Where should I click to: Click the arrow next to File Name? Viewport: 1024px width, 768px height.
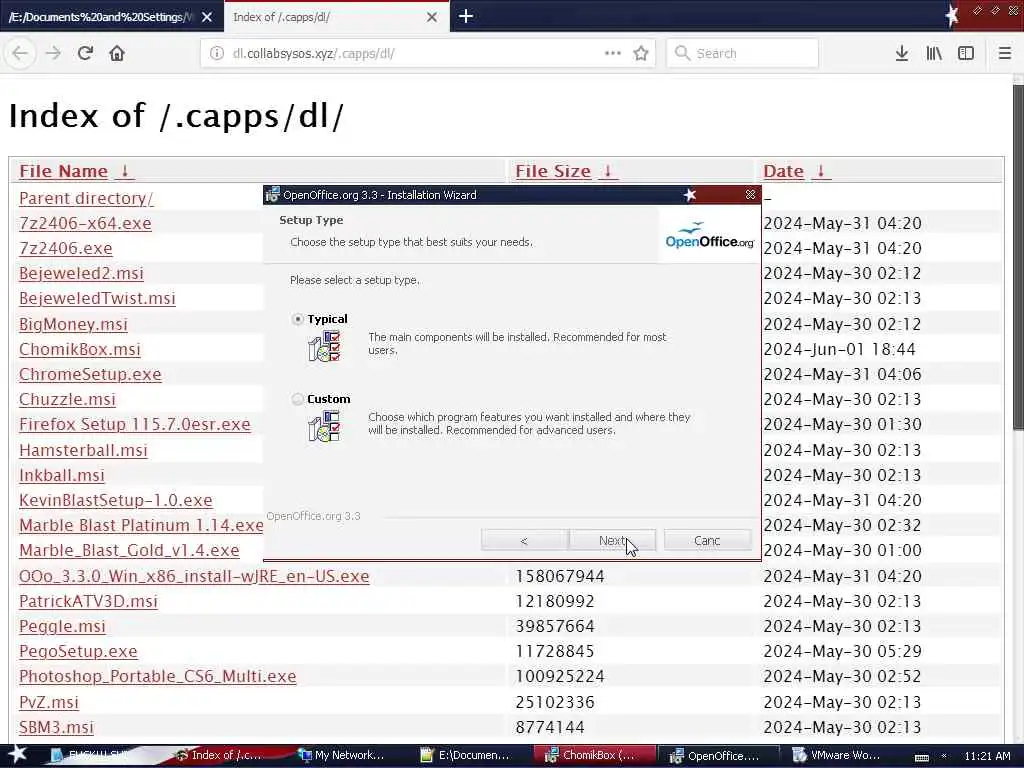(125, 171)
